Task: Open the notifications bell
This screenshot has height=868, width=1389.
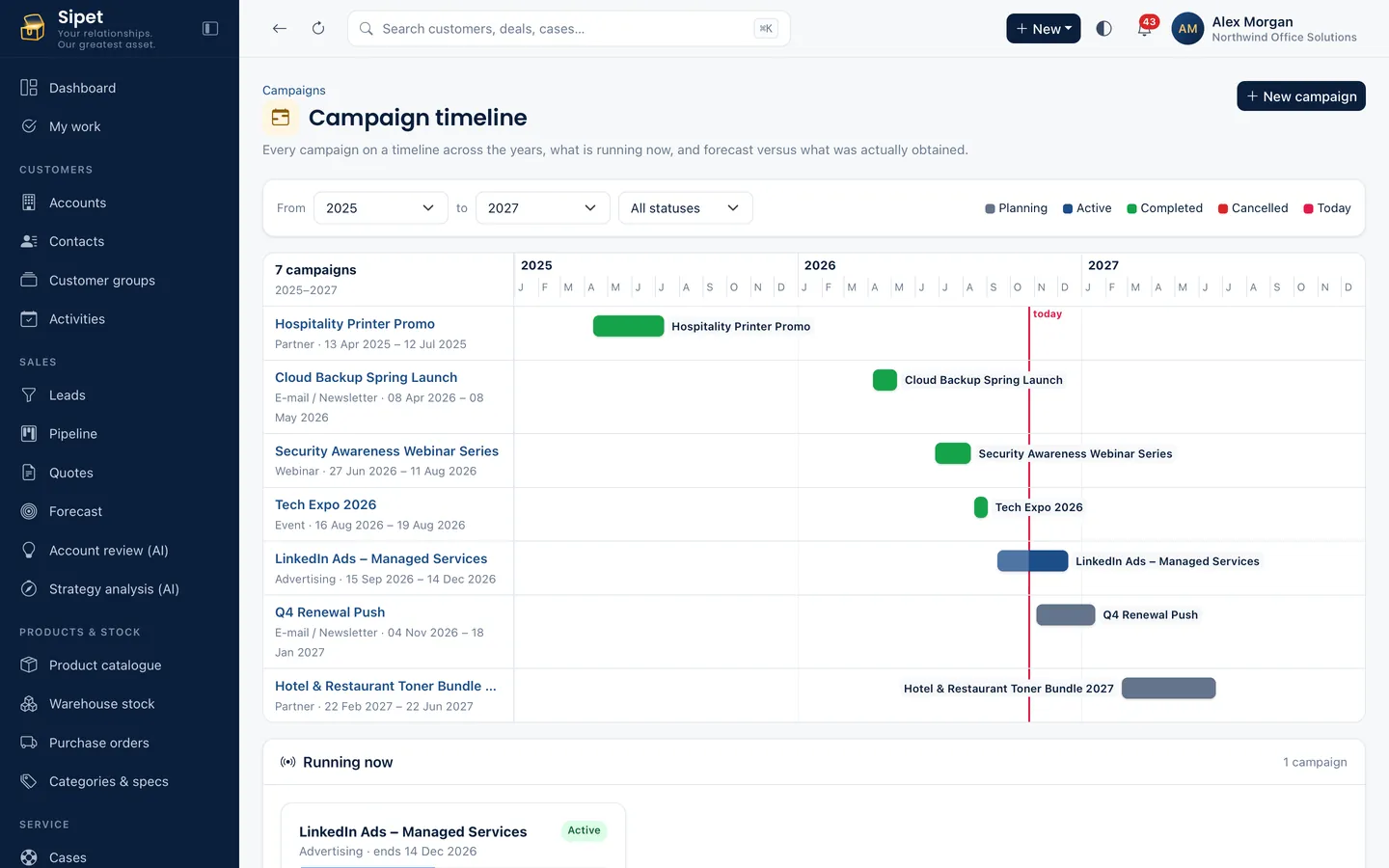Action: [x=1144, y=29]
